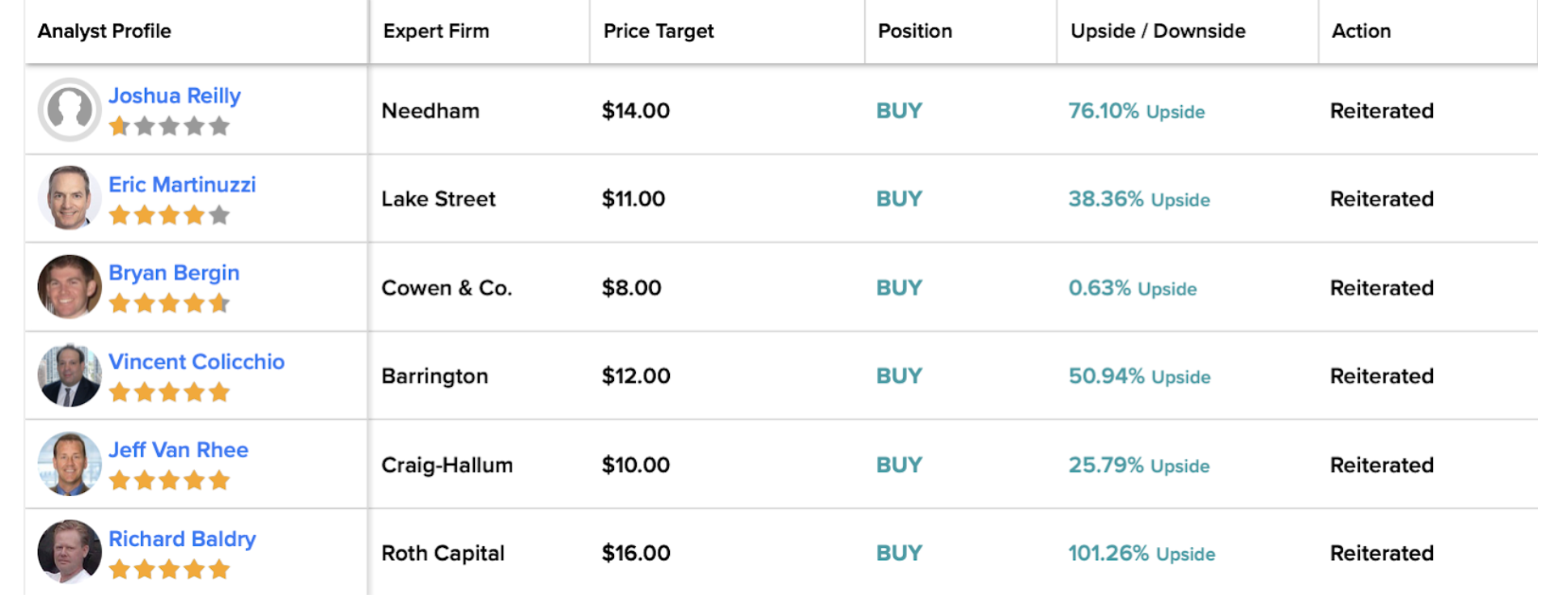Go to Jeff Van Rhee's profile
Image resolution: width=1568 pixels, height=611 pixels.
coord(179,450)
